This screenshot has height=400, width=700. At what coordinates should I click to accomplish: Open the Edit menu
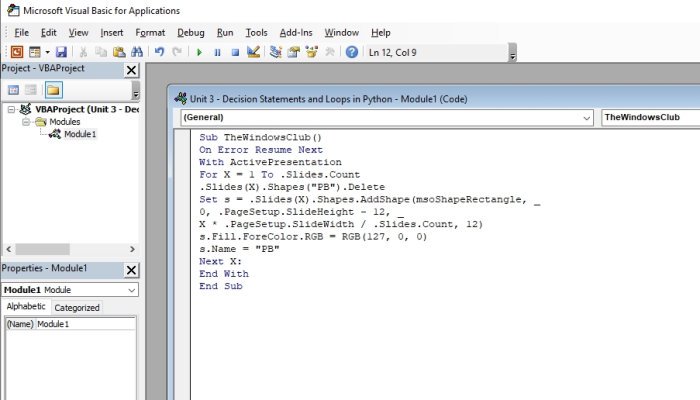[49, 33]
